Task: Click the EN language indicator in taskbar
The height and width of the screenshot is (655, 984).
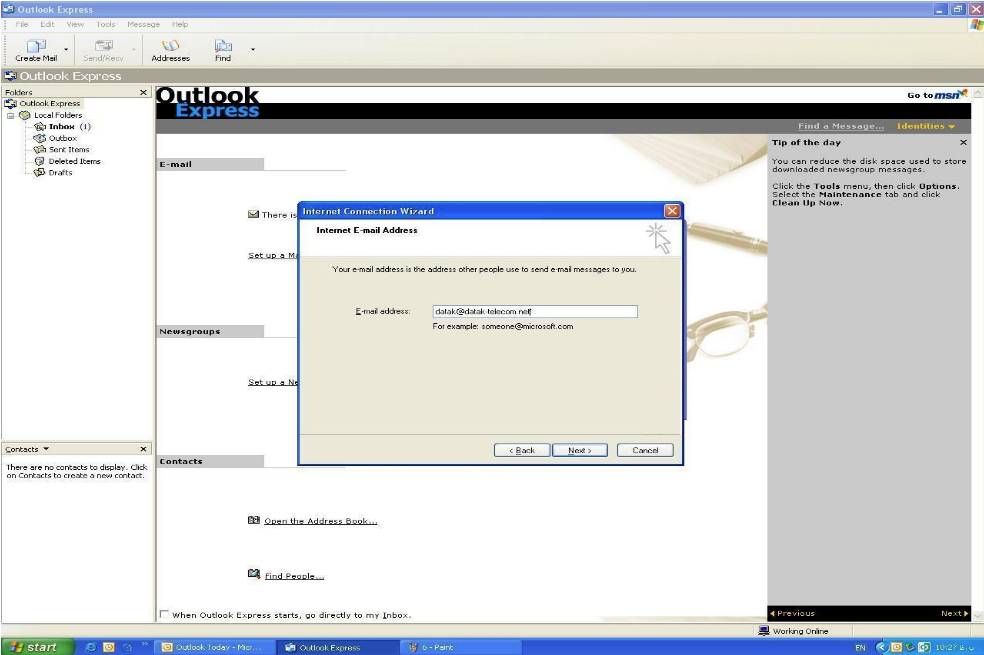Action: [860, 647]
